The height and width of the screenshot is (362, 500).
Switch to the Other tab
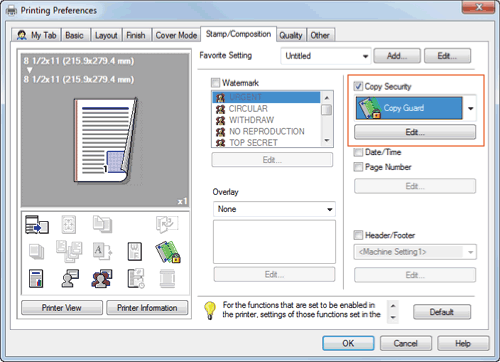point(320,35)
